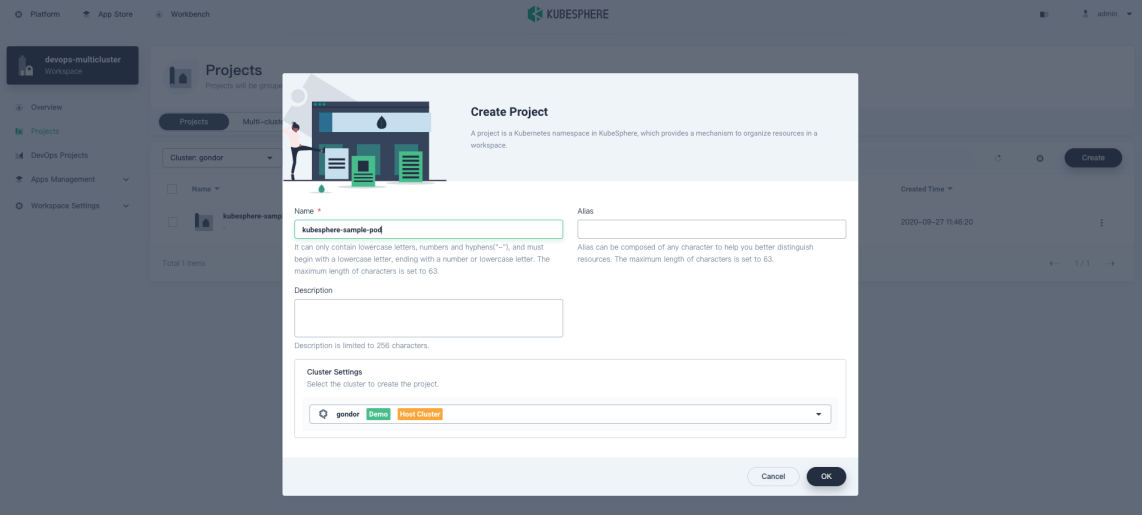The width and height of the screenshot is (1142, 515).
Task: Click the Create Project dialog title
Action: coord(509,112)
